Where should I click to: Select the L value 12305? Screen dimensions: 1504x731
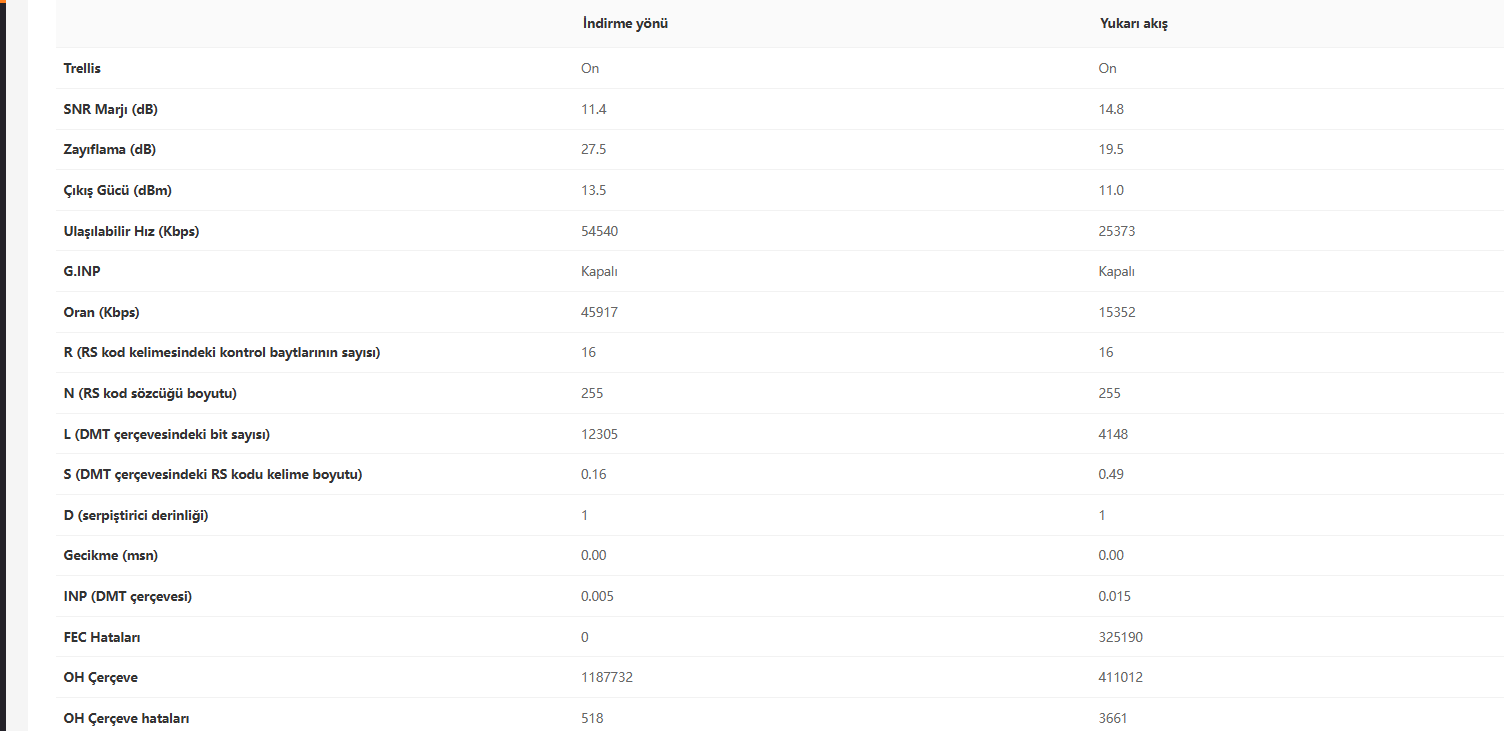click(599, 434)
